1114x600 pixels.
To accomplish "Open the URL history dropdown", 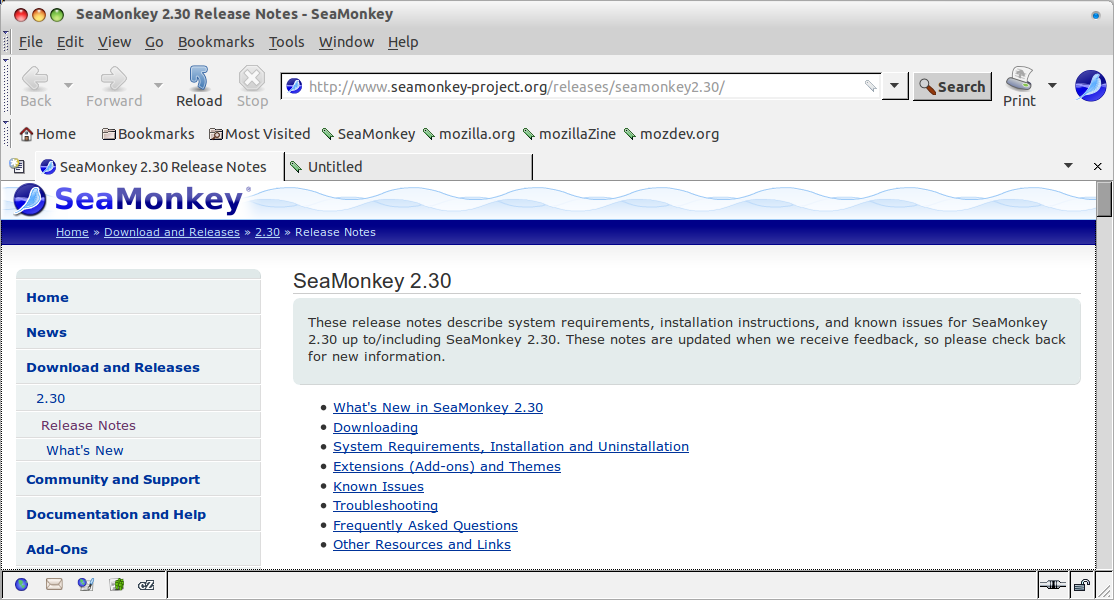I will pos(894,87).
